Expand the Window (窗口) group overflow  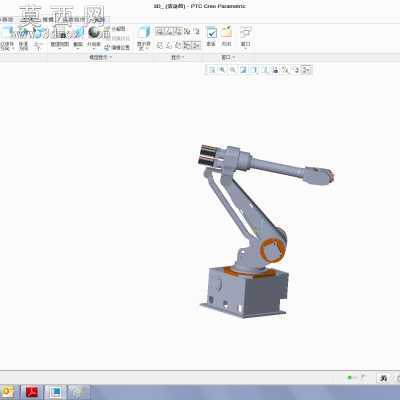click(x=228, y=57)
